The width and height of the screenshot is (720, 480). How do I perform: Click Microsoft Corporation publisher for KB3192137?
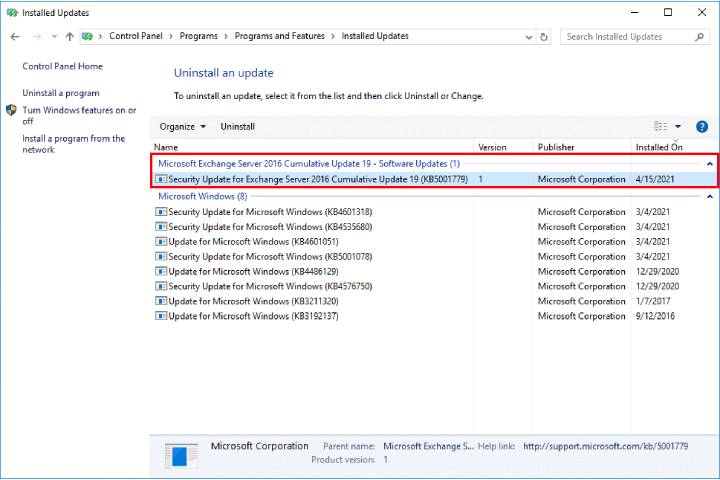click(582, 316)
